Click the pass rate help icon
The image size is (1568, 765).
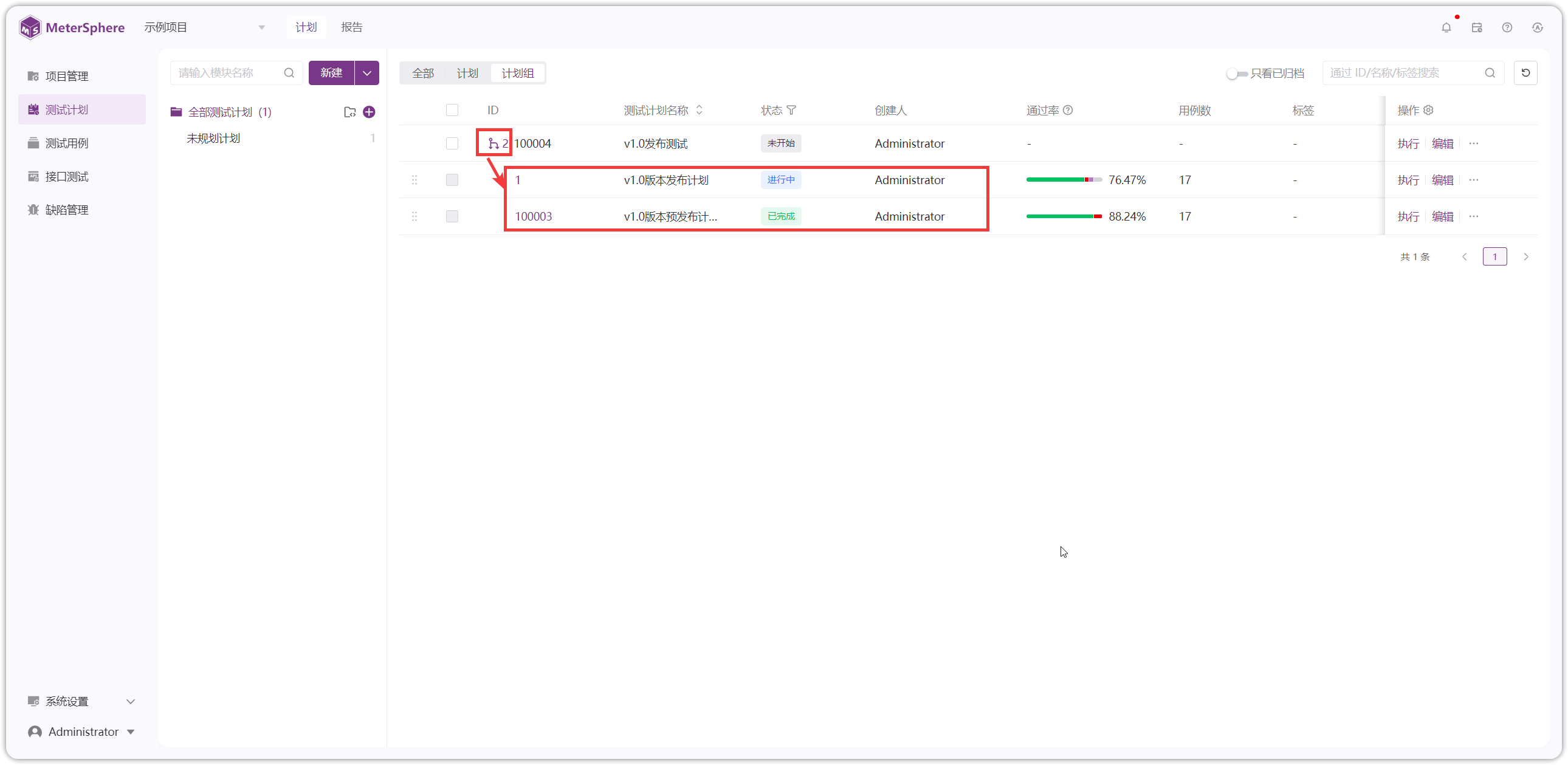[x=1068, y=110]
